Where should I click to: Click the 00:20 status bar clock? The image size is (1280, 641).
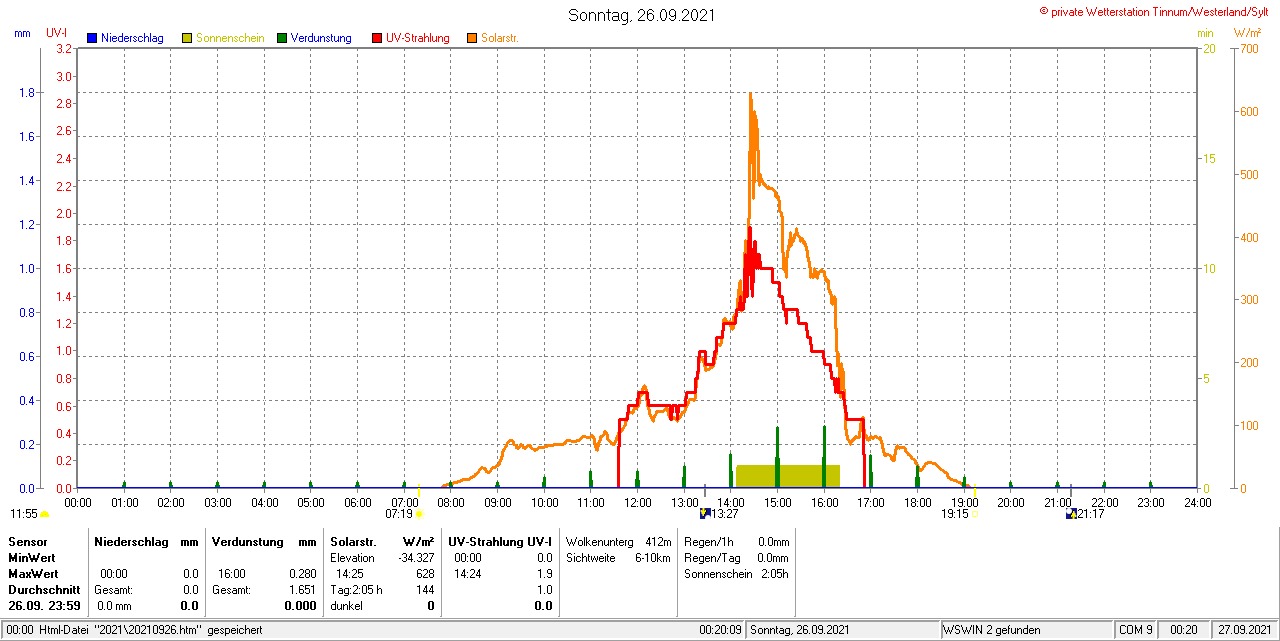pos(1184,630)
